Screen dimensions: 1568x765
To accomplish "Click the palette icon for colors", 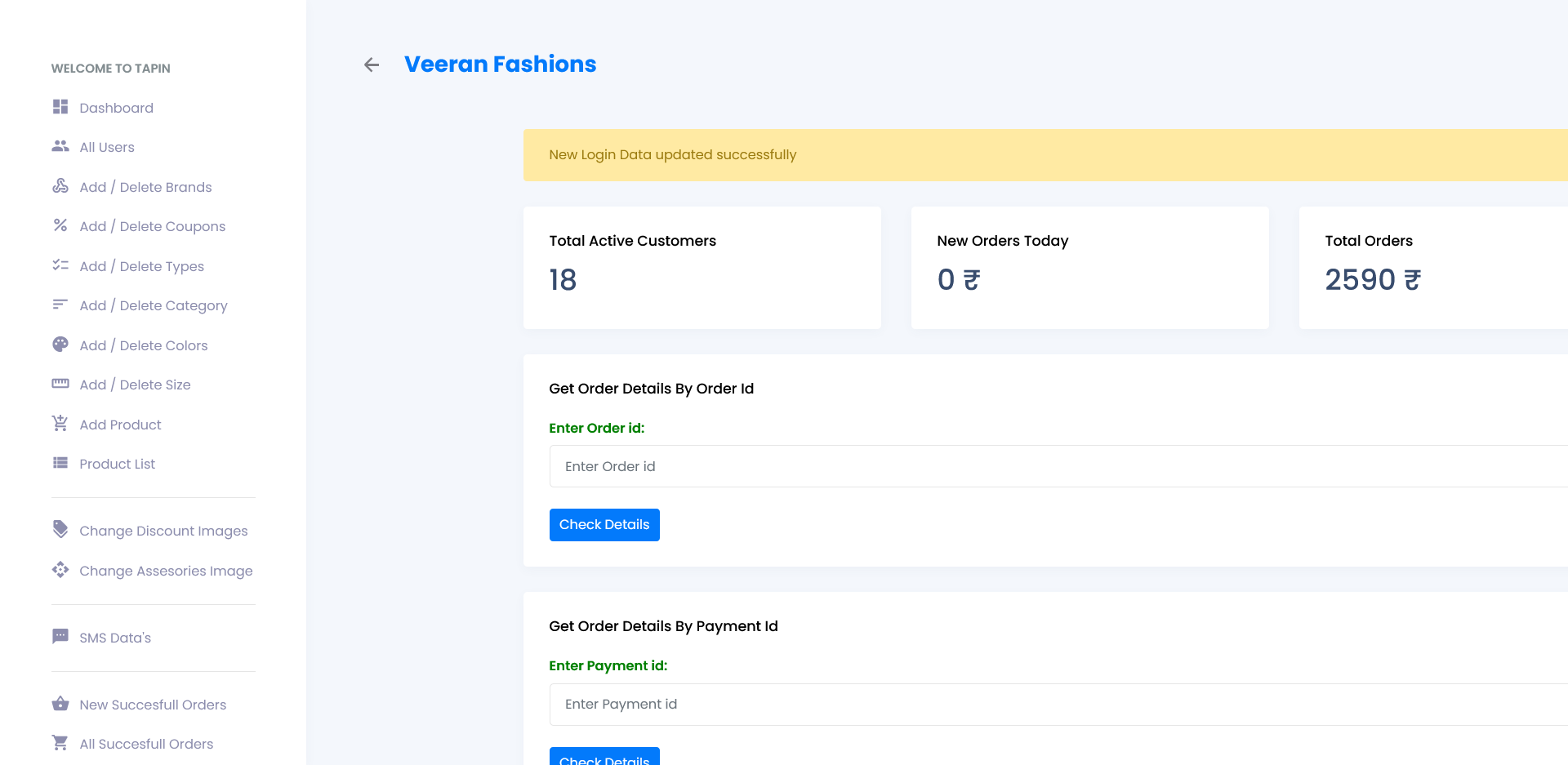I will click(x=60, y=345).
